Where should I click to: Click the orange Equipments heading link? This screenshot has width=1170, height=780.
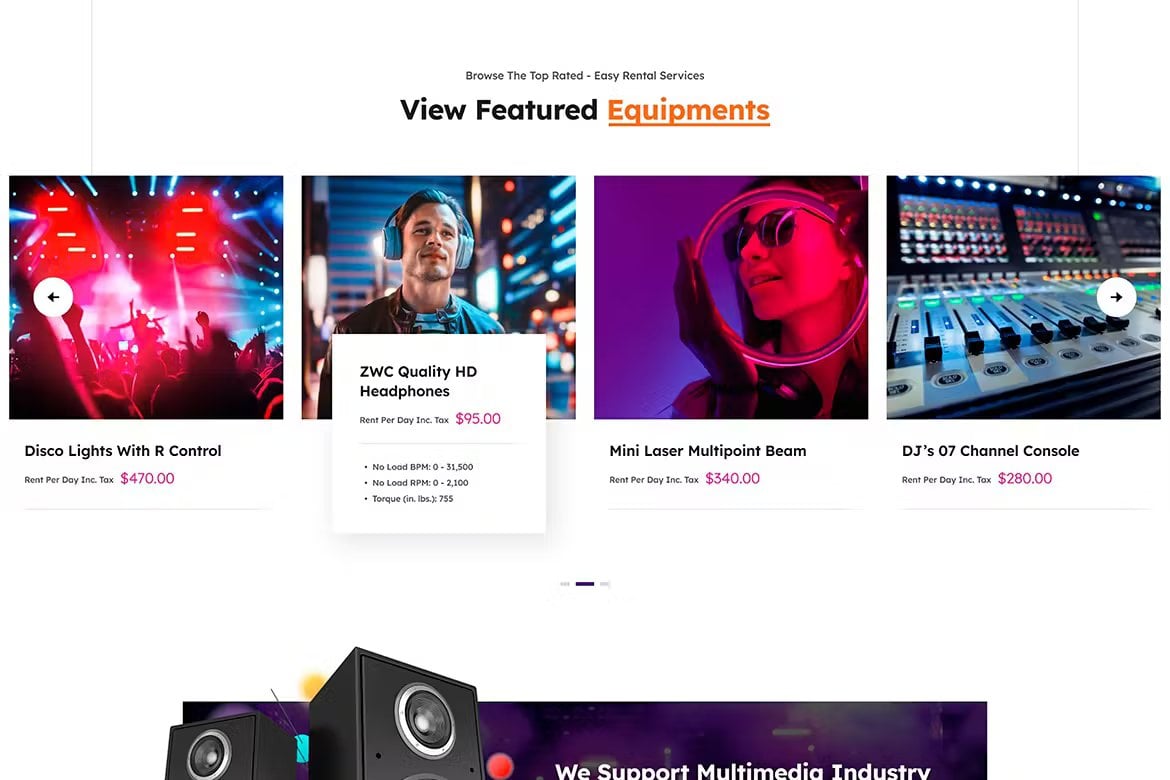point(688,110)
